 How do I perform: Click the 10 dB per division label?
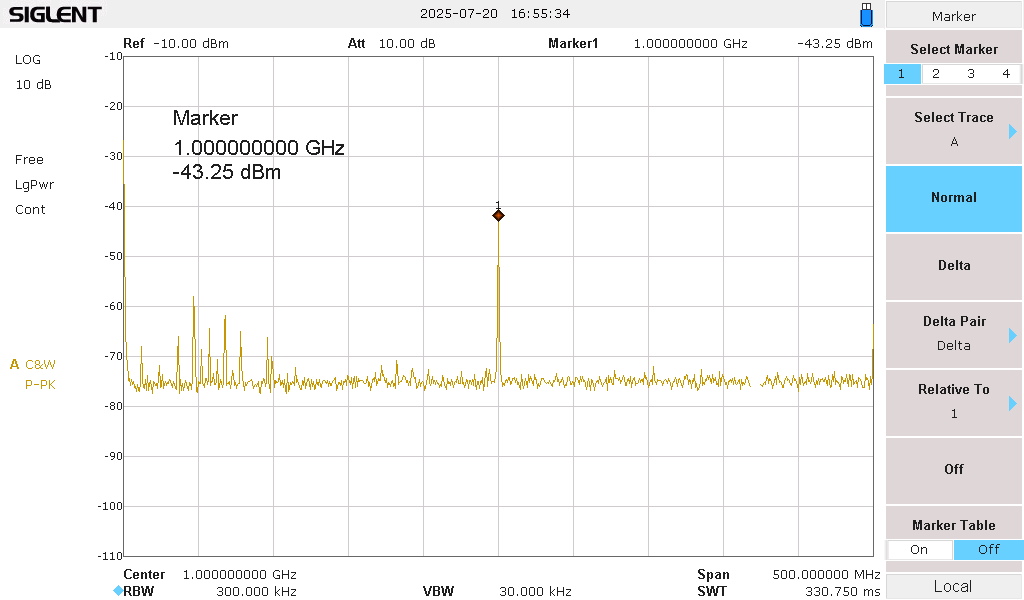coord(33,85)
